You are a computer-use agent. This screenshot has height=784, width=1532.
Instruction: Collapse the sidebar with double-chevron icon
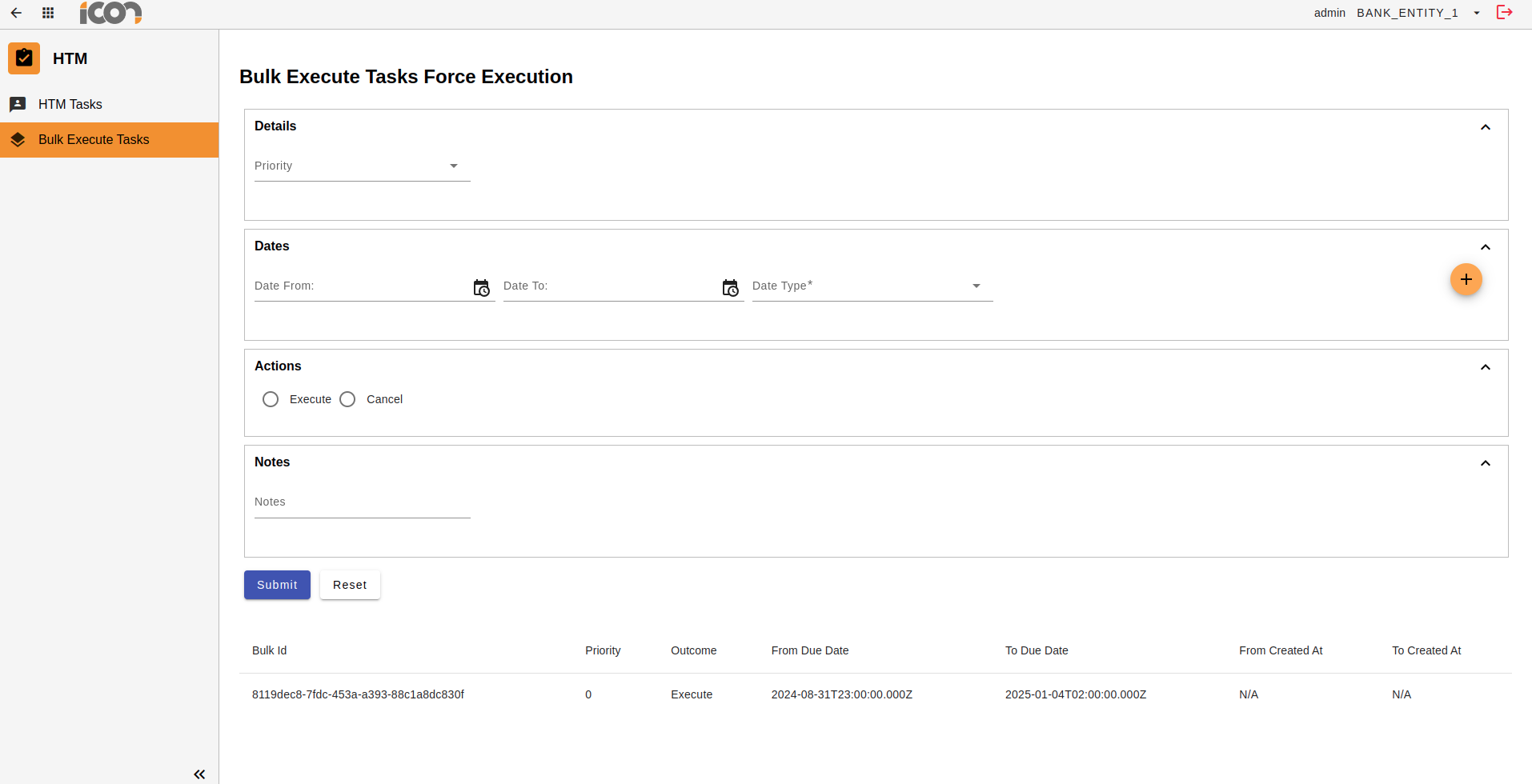click(x=199, y=774)
